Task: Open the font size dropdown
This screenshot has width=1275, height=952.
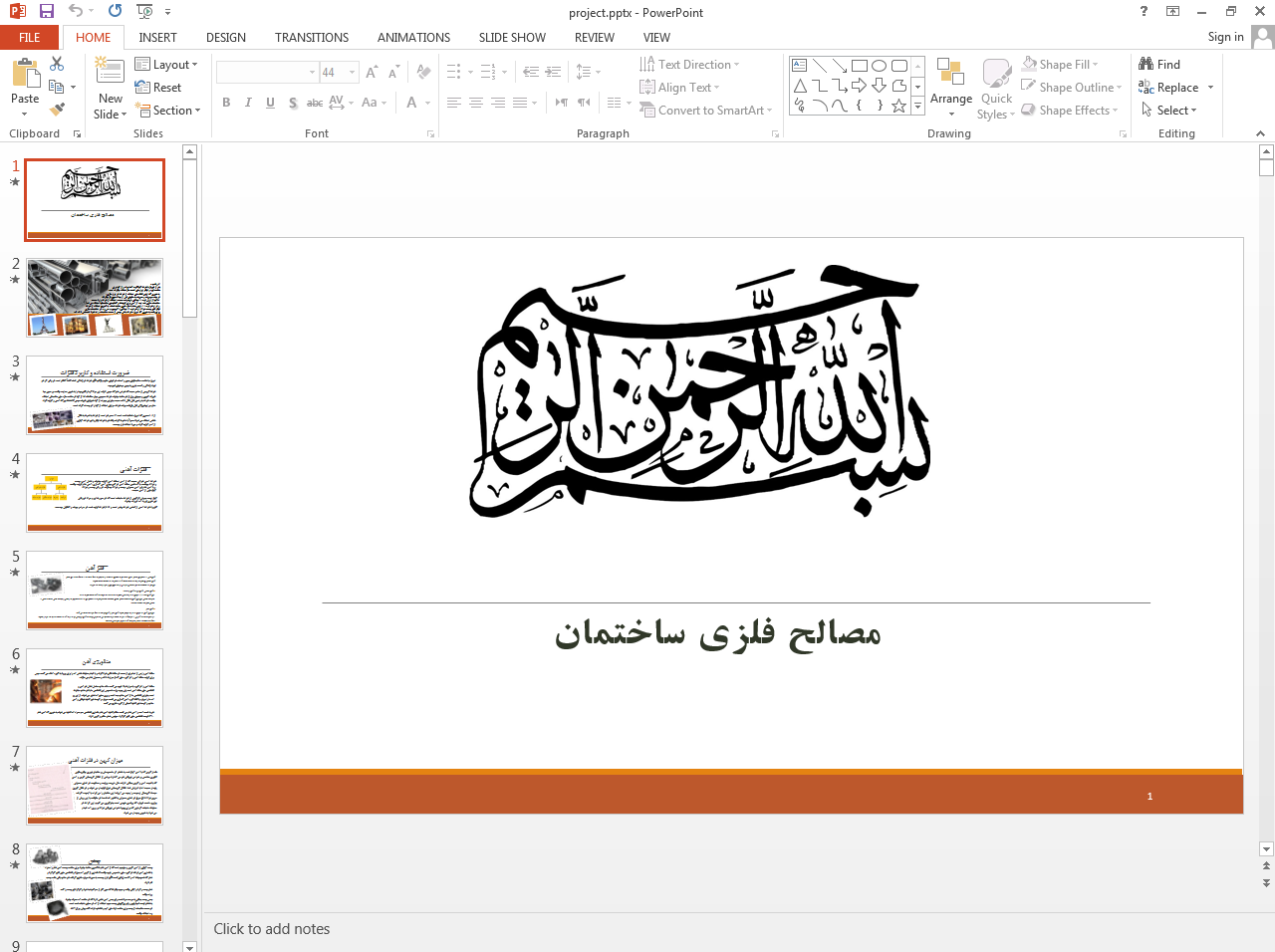Action: (x=352, y=73)
